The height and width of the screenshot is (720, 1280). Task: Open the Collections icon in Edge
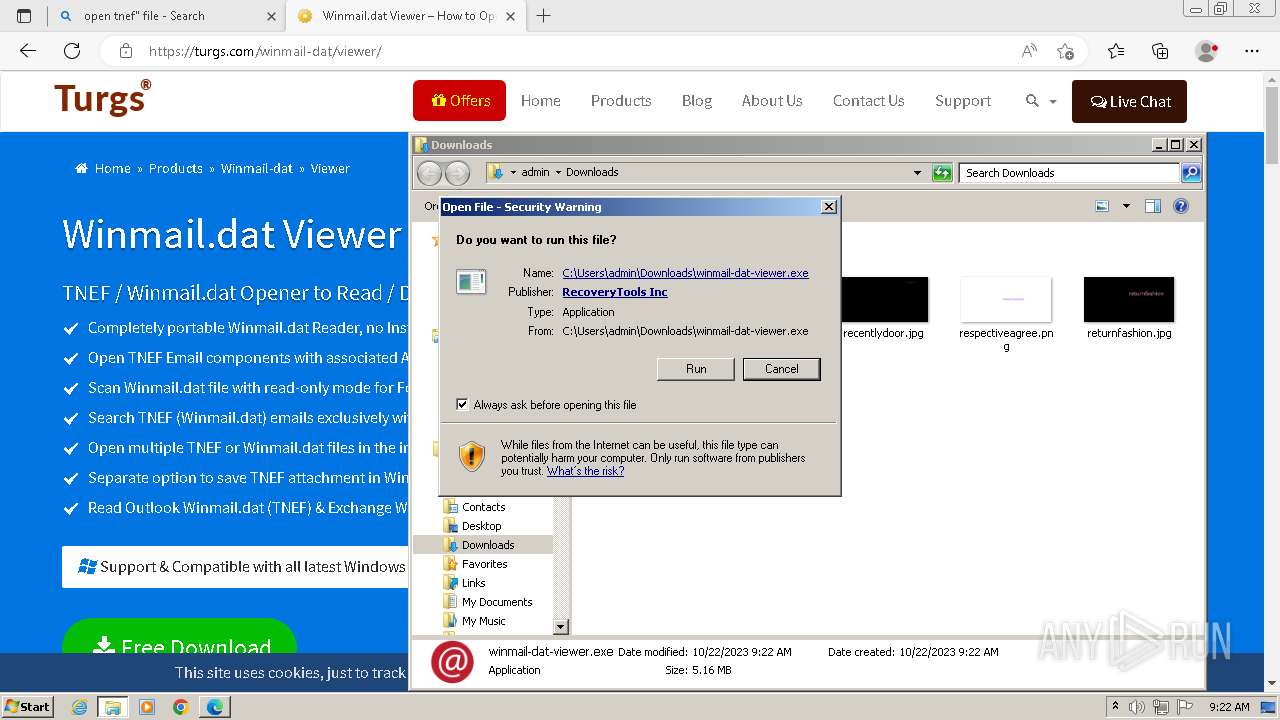tap(1160, 51)
